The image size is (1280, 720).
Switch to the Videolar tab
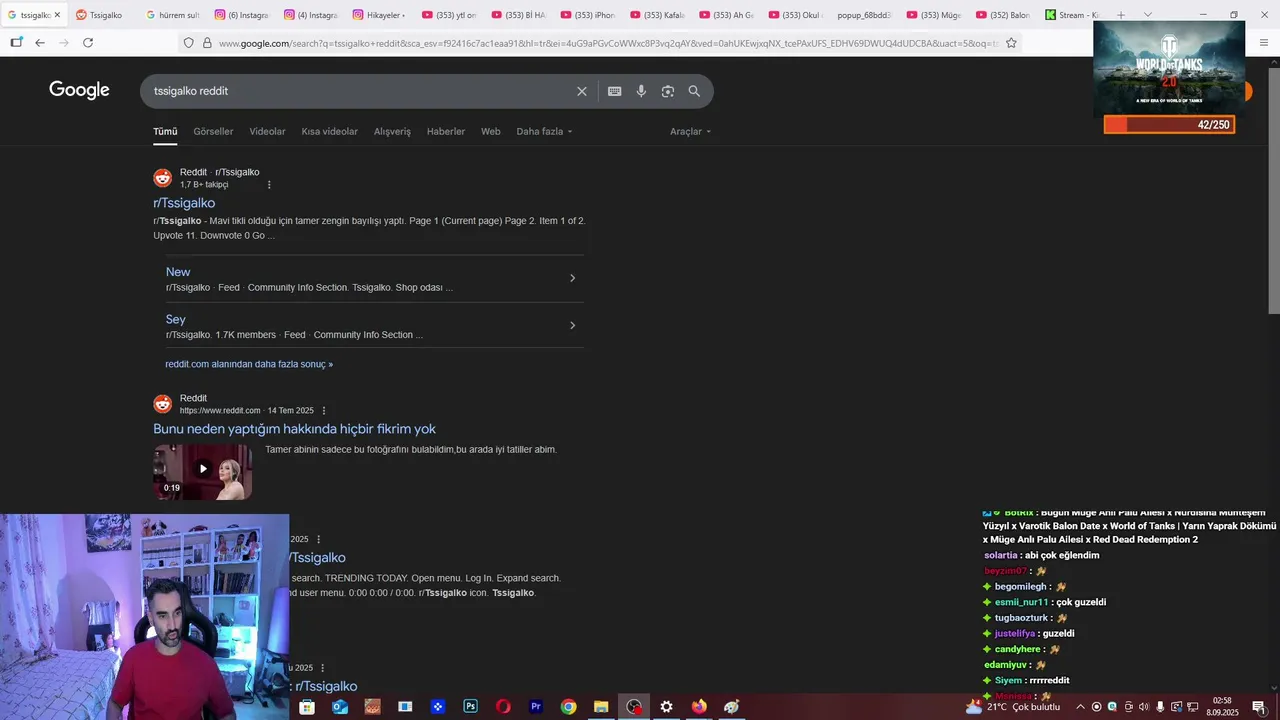point(267,132)
